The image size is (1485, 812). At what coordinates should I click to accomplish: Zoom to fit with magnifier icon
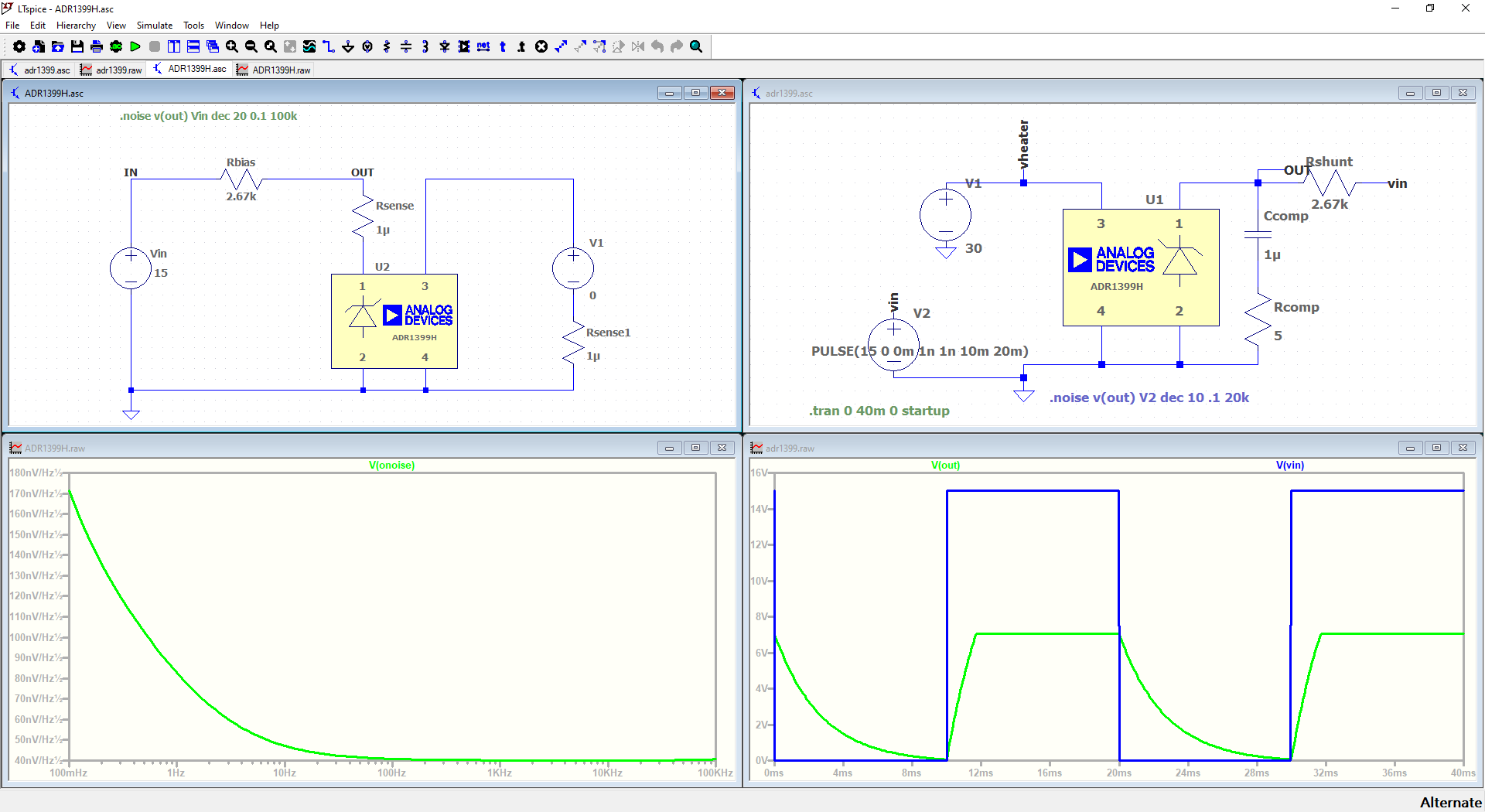(x=271, y=46)
